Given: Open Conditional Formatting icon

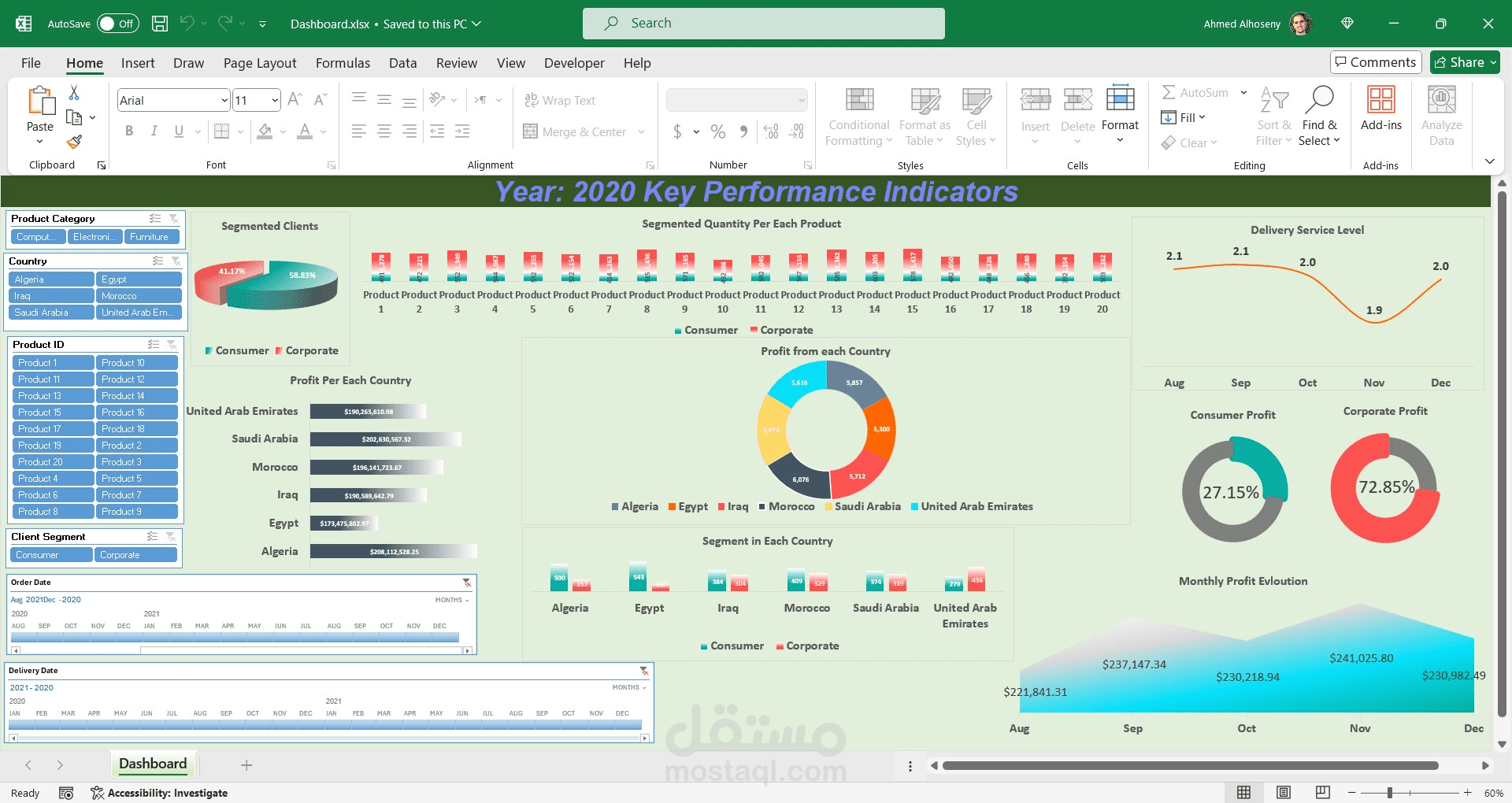Looking at the screenshot, I should point(859,101).
